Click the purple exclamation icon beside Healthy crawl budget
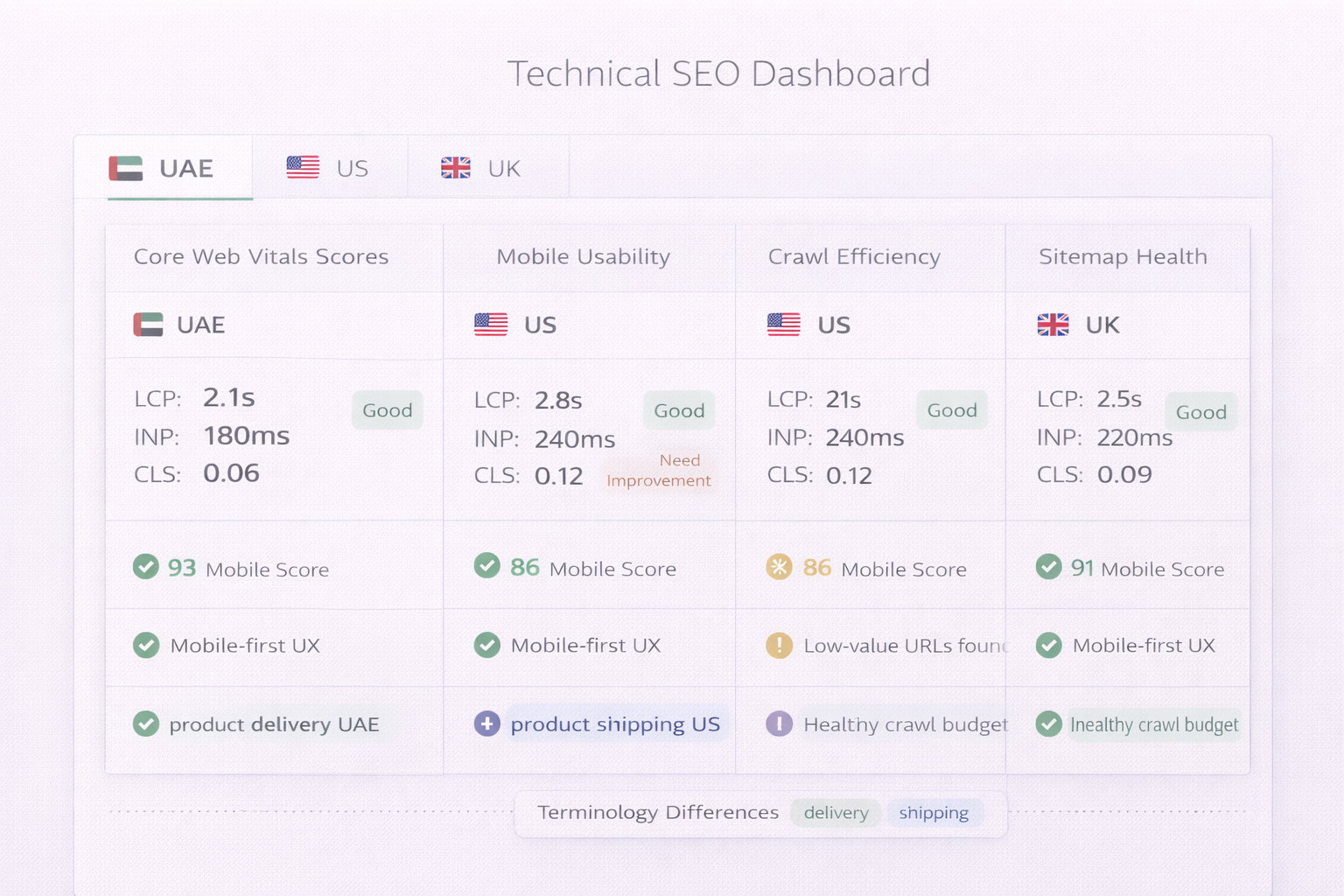 779,724
